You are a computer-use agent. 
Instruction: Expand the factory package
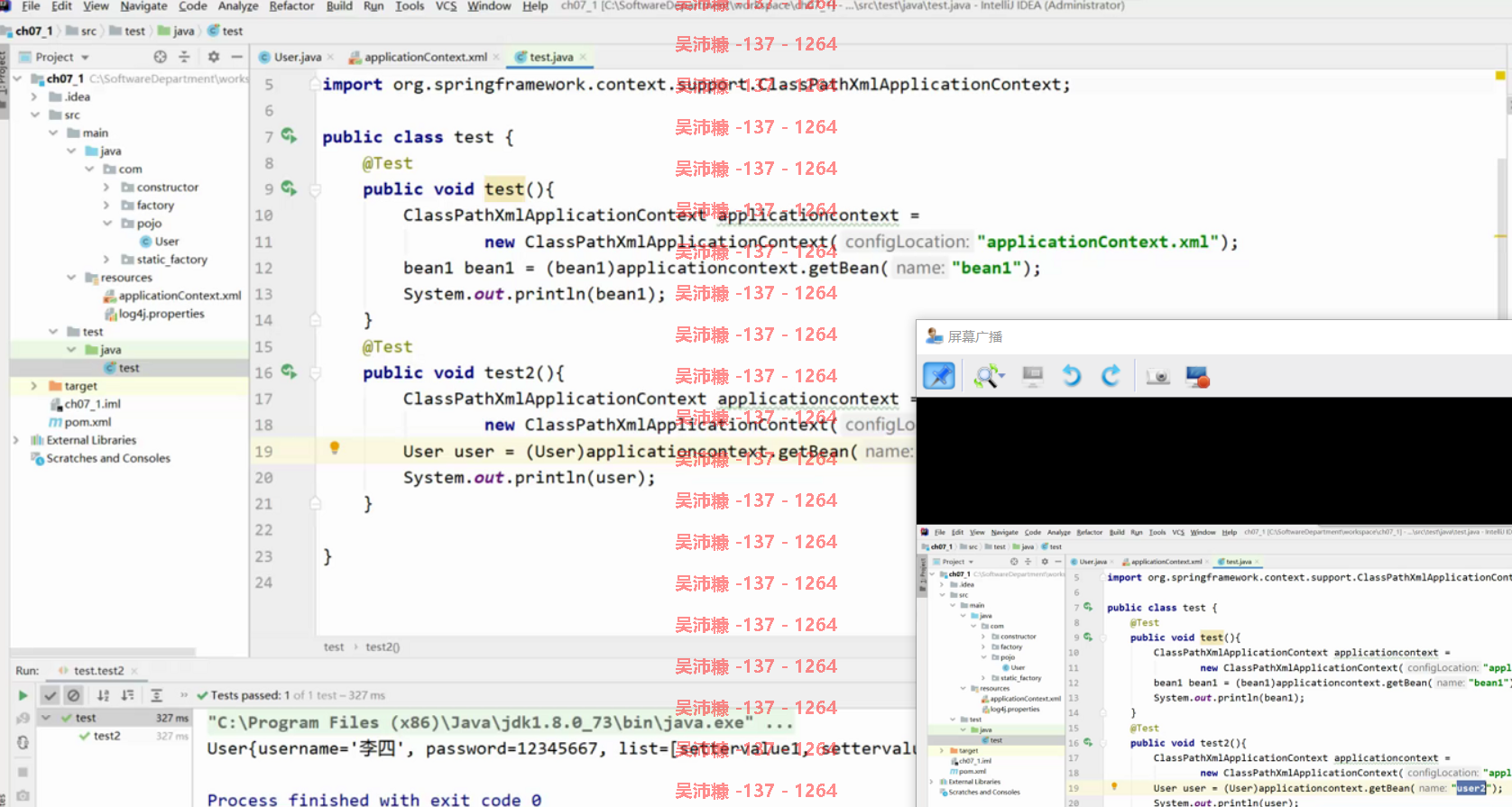point(106,205)
